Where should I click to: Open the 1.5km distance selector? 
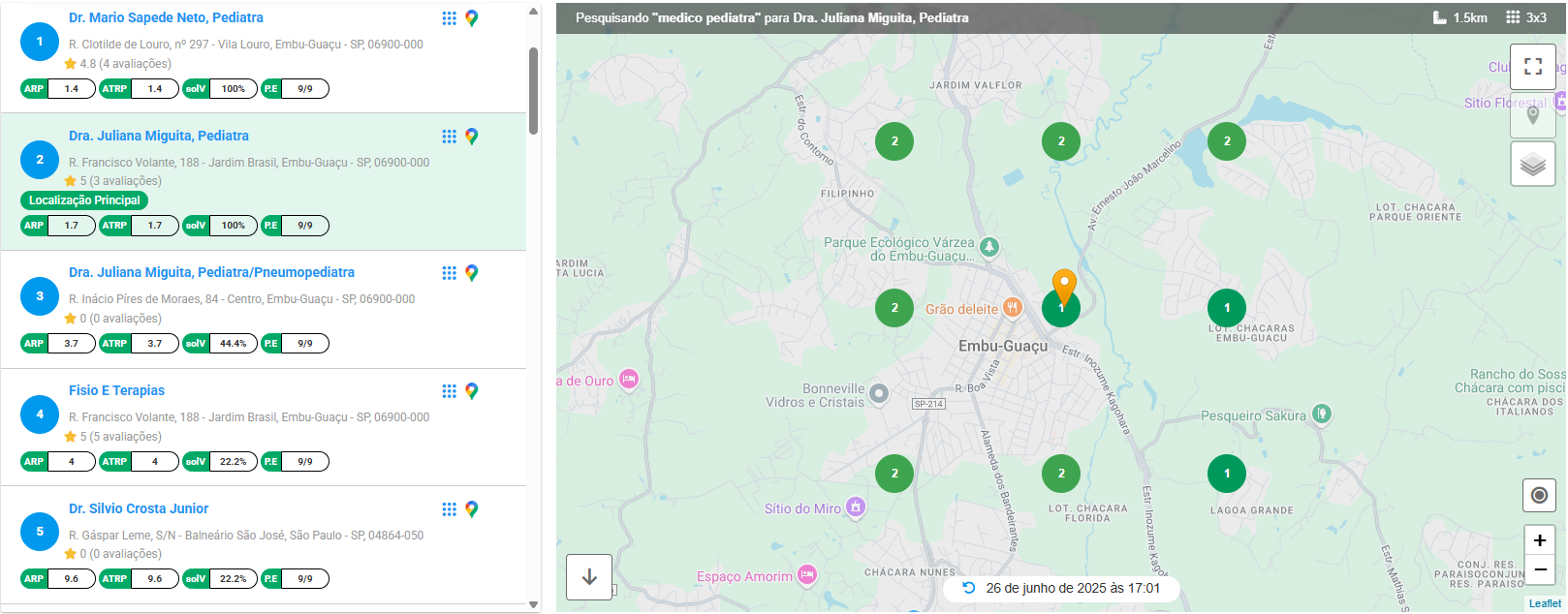pyautogui.click(x=1459, y=17)
